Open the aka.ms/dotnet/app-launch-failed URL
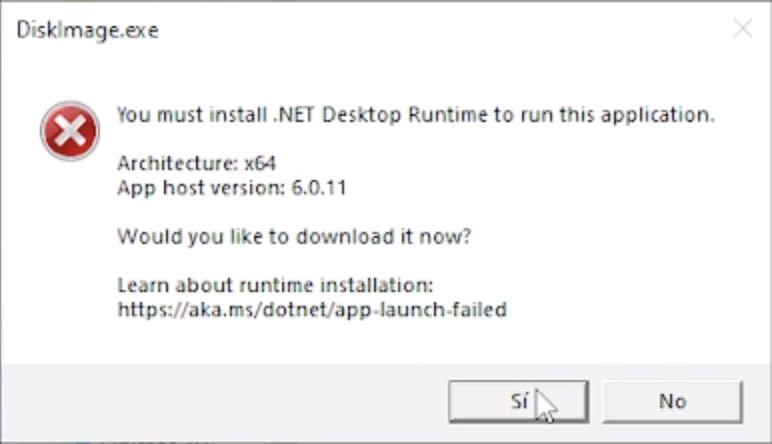This screenshot has width=772, height=444. point(312,310)
